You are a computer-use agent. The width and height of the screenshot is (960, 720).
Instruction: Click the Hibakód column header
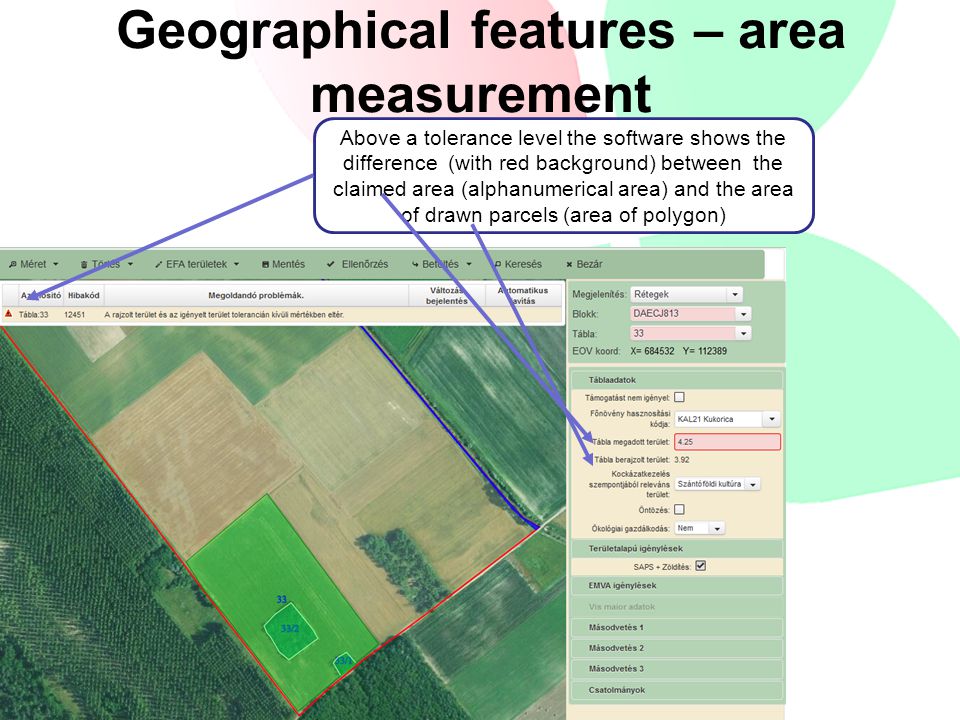pyautogui.click(x=84, y=295)
